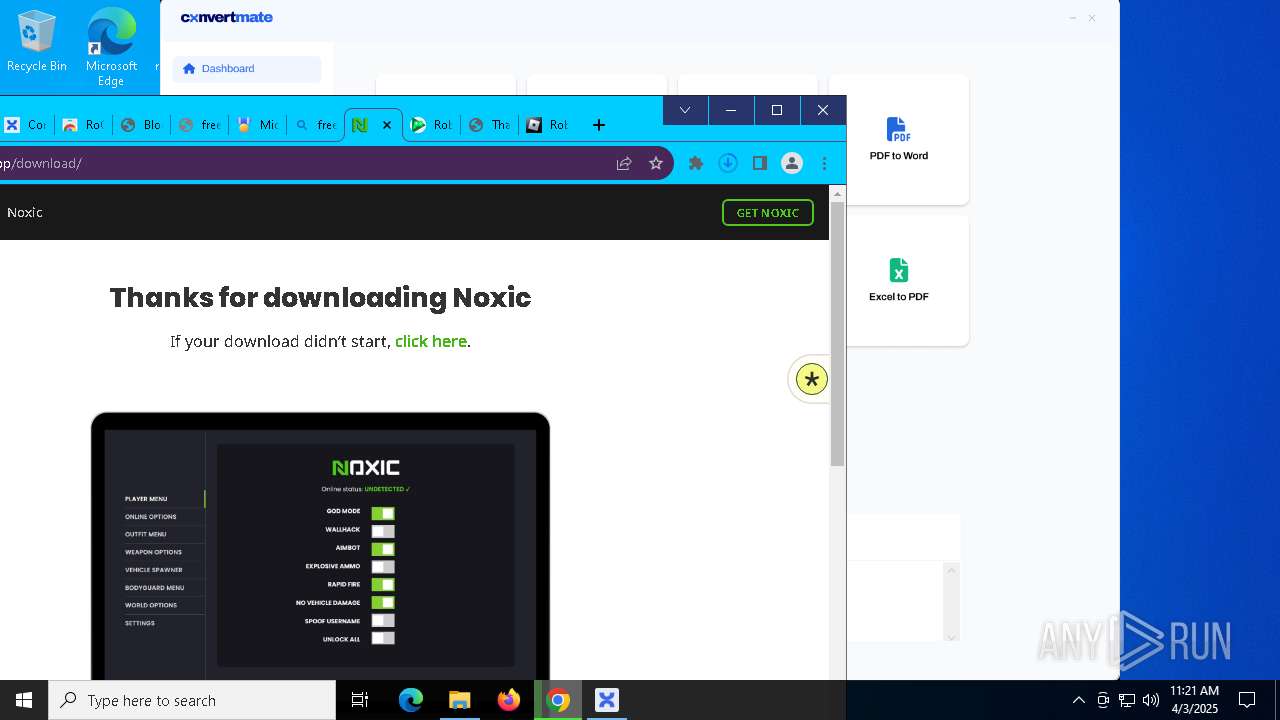The image size is (1280, 720).
Task: Open Chrome tab search dropdown
Action: click(685, 110)
